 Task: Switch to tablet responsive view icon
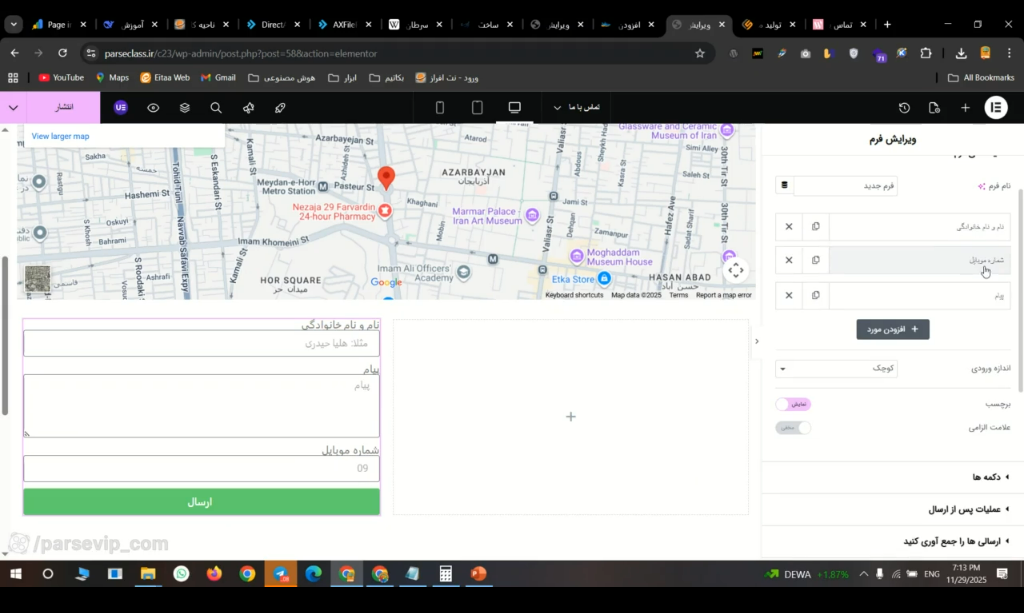pos(477,108)
